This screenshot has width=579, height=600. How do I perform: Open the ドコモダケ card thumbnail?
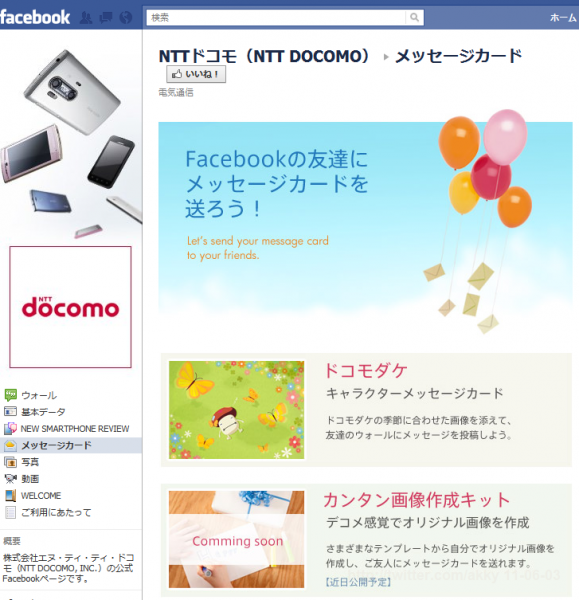236,410
